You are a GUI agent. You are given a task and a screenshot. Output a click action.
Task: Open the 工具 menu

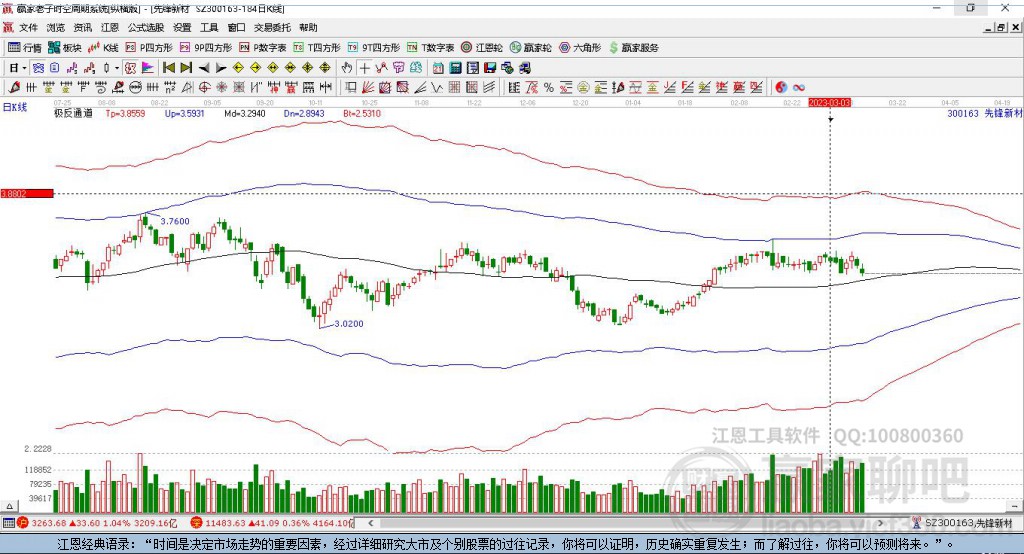pos(209,27)
